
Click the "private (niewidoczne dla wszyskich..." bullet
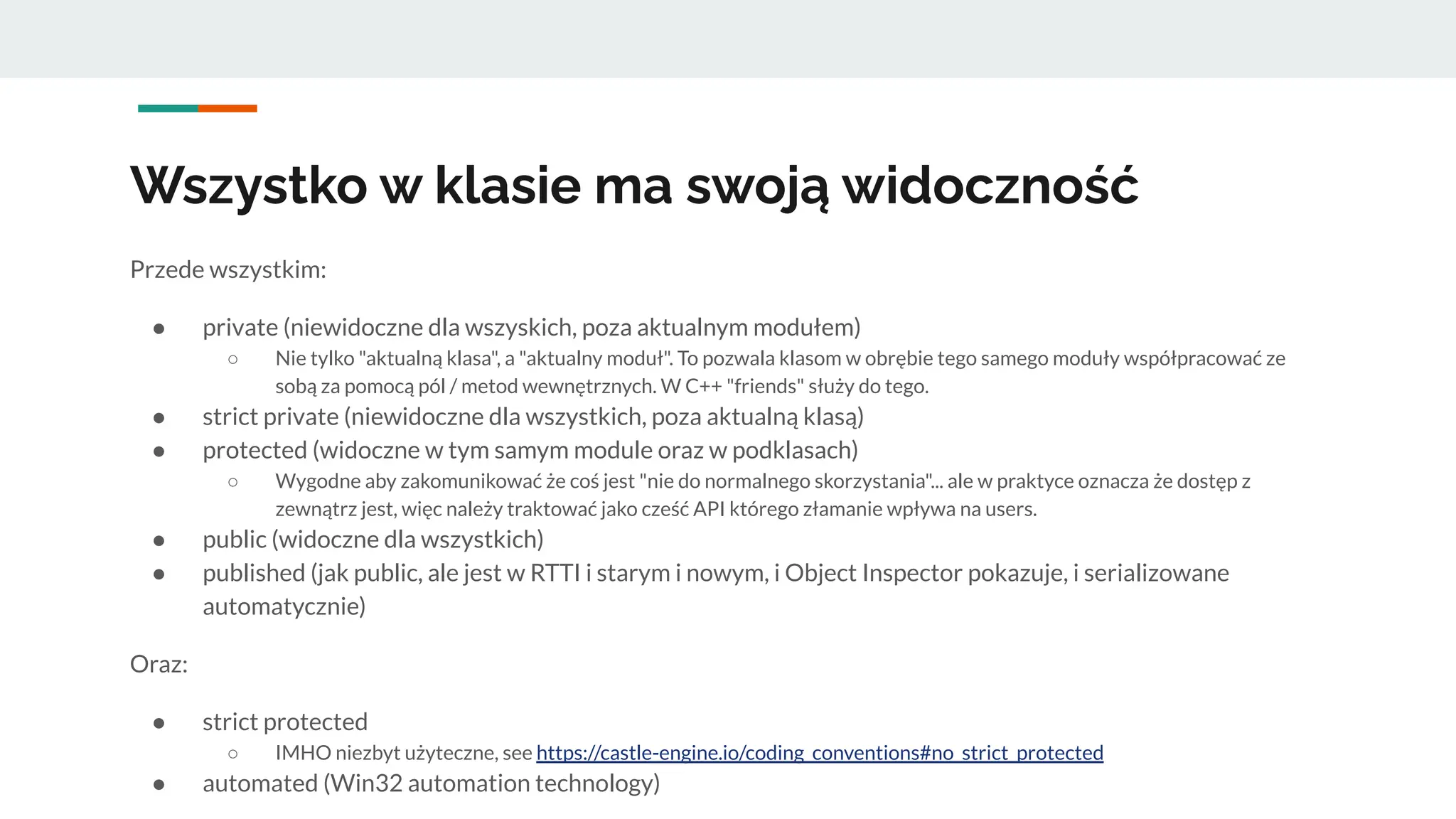(532, 327)
